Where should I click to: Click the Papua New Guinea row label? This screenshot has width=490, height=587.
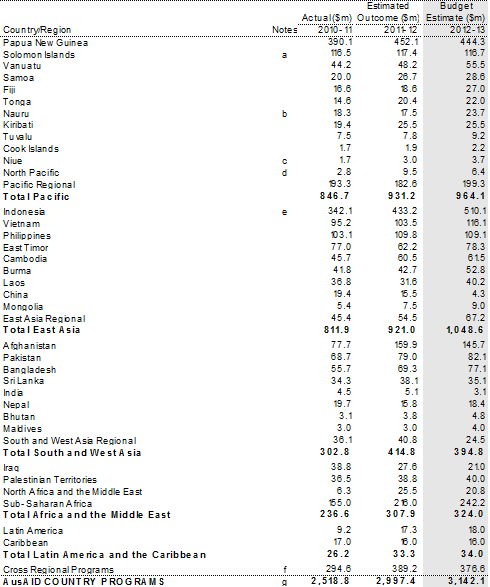pos(45,43)
